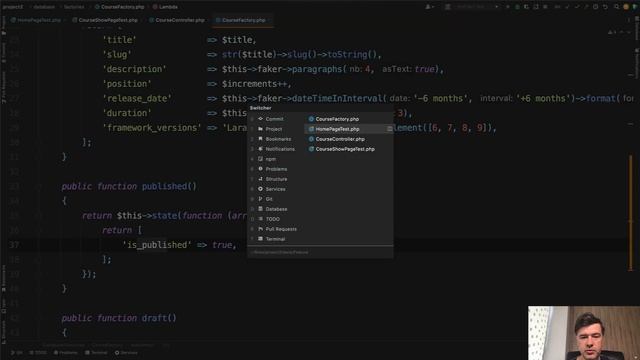Open Database tool window from Switcher

(276, 209)
